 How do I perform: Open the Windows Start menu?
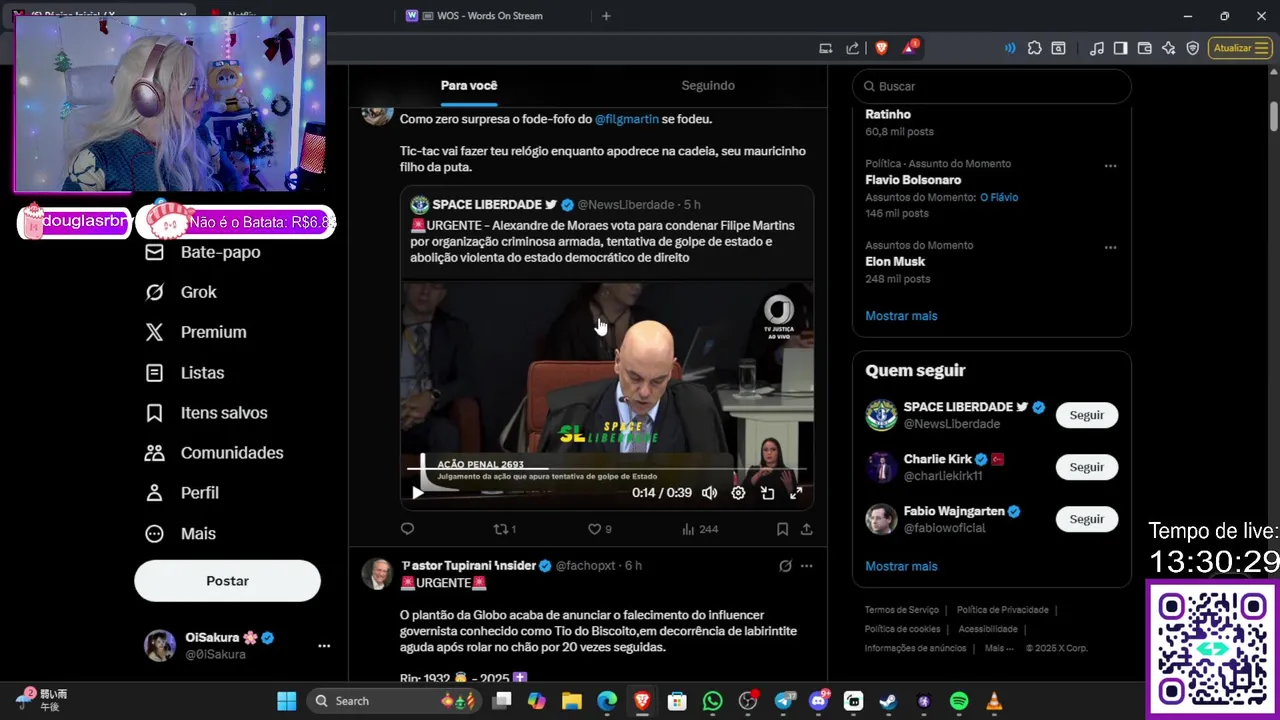[286, 701]
